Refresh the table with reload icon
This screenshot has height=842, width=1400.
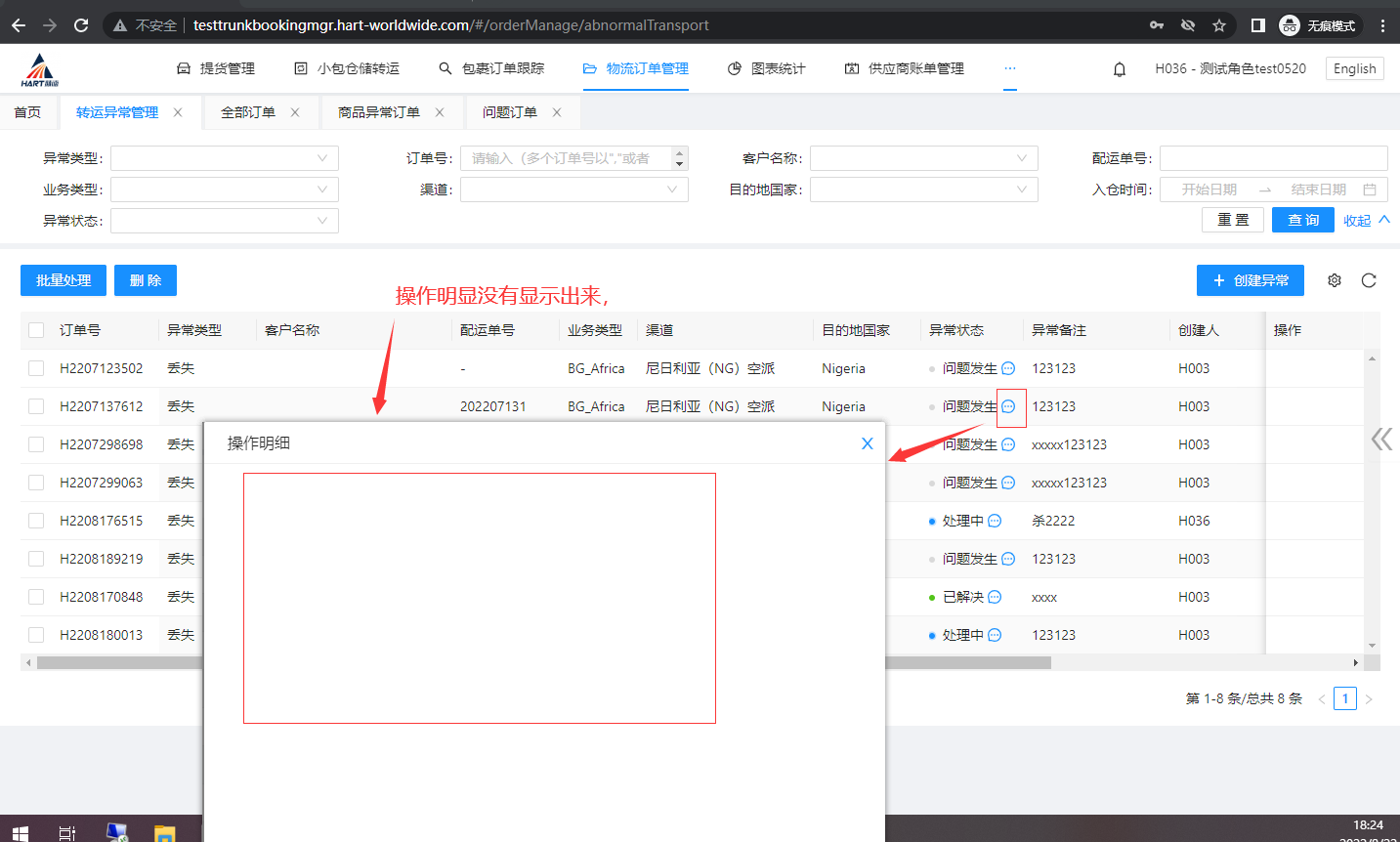(1369, 280)
